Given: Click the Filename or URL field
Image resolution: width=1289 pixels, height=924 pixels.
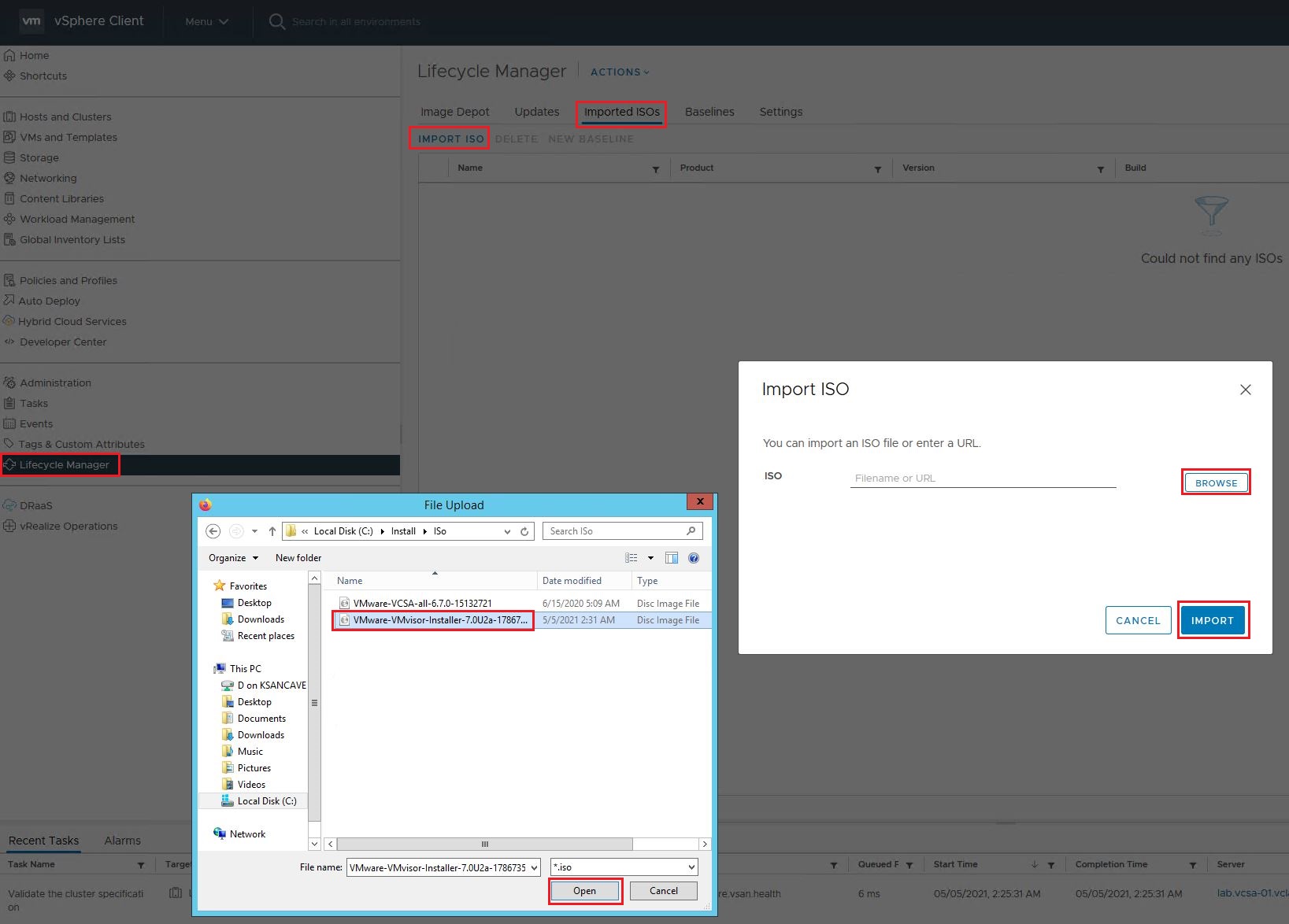Looking at the screenshot, I should coord(982,478).
